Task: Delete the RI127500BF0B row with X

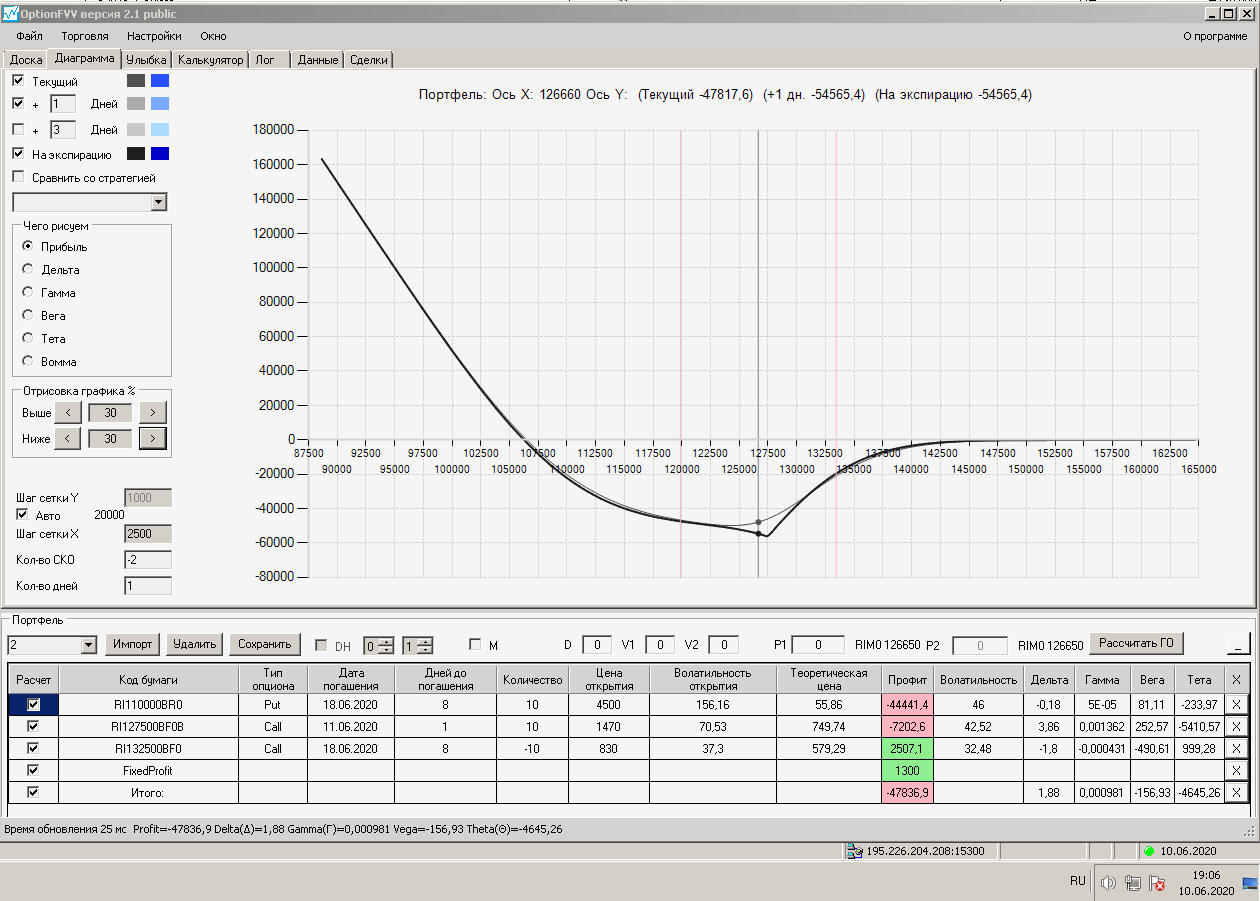Action: point(1236,726)
